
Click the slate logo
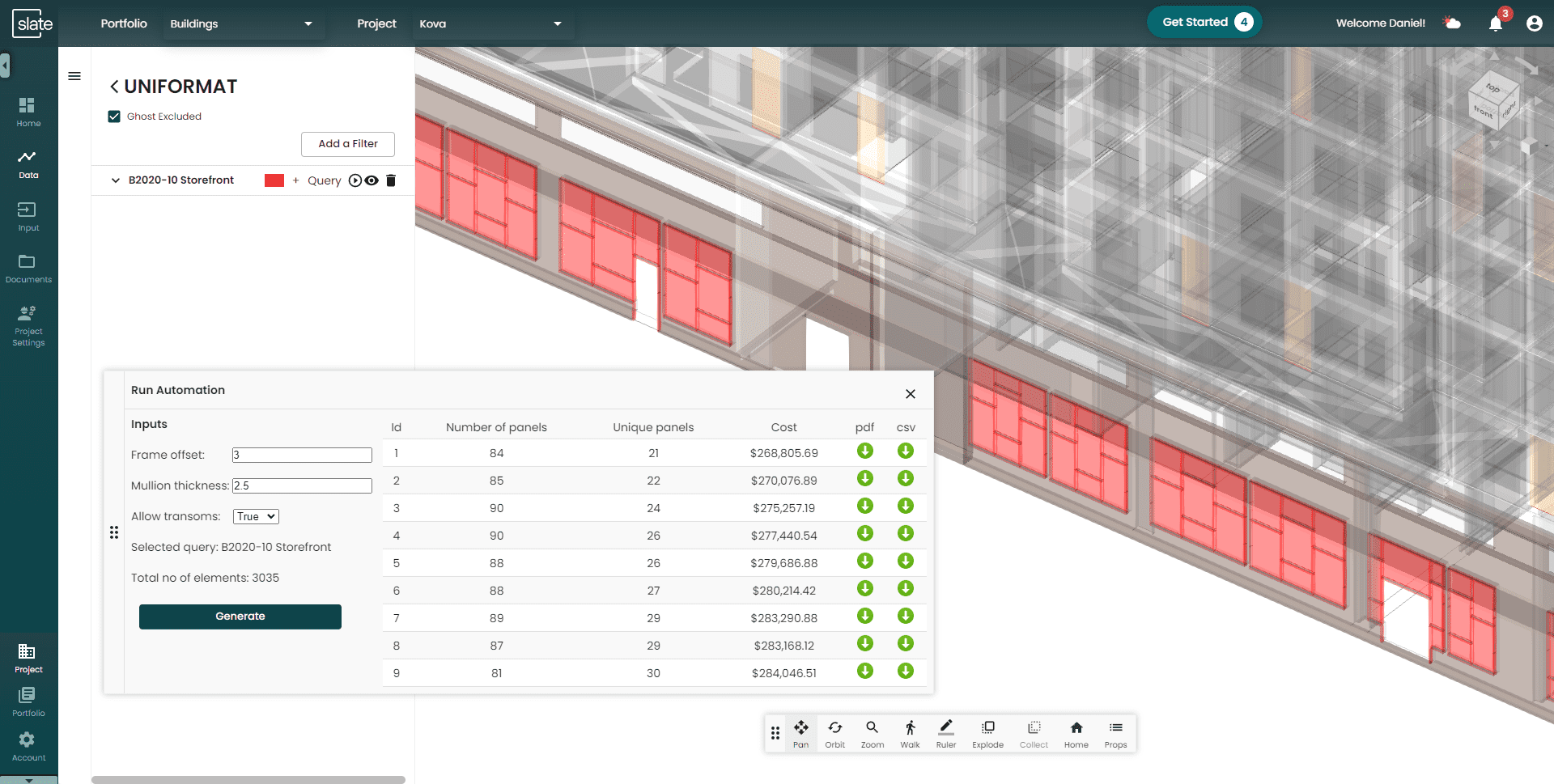[32, 23]
